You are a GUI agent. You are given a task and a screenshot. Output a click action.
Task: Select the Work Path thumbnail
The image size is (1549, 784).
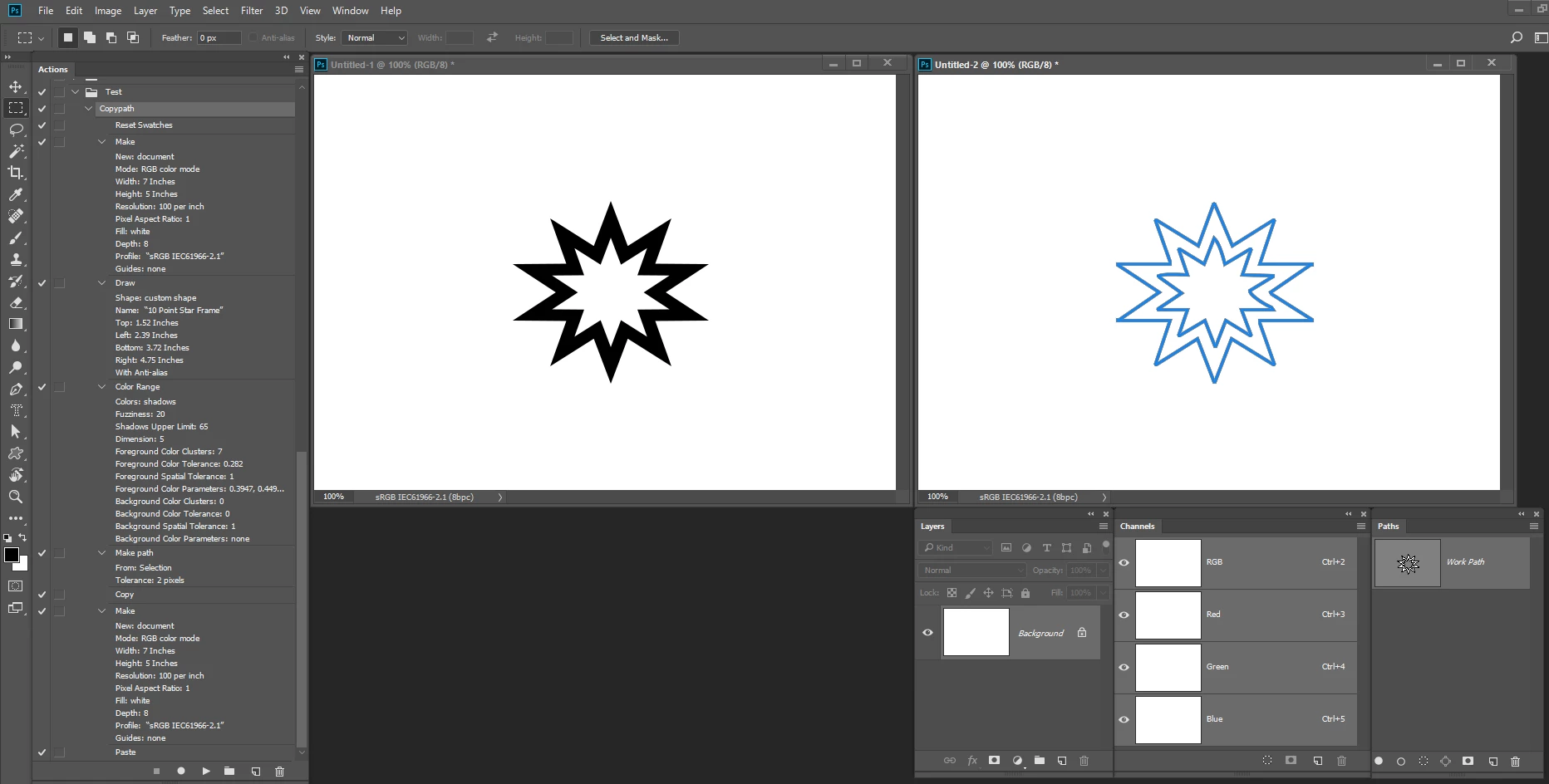pos(1408,563)
